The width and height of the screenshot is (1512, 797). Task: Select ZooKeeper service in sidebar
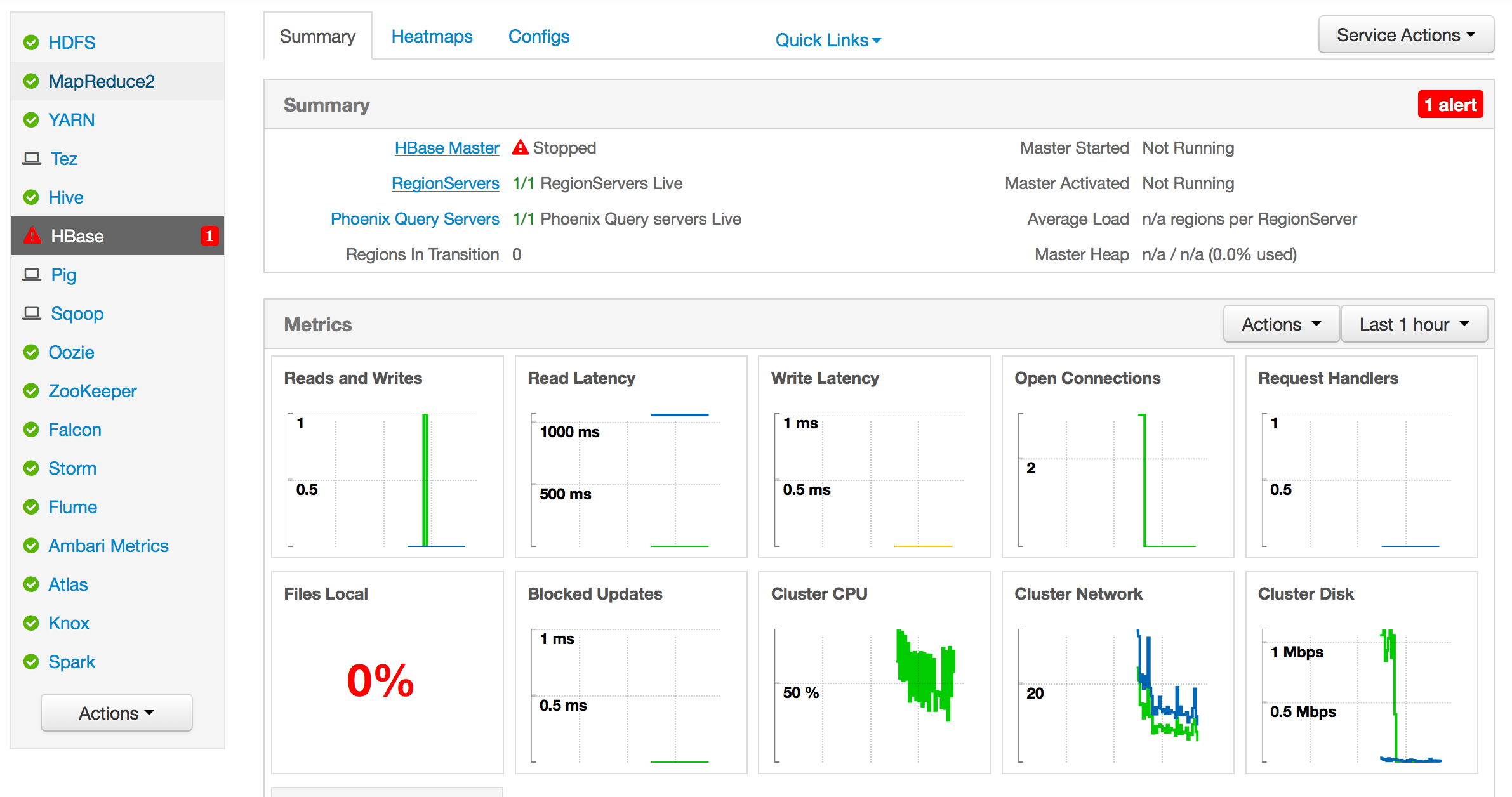[x=93, y=391]
